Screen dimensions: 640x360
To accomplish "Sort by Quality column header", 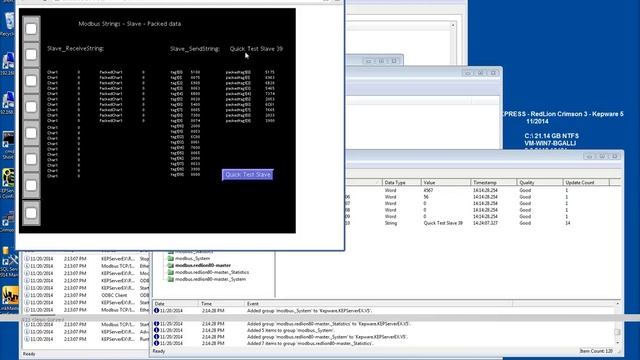I will [540, 182].
